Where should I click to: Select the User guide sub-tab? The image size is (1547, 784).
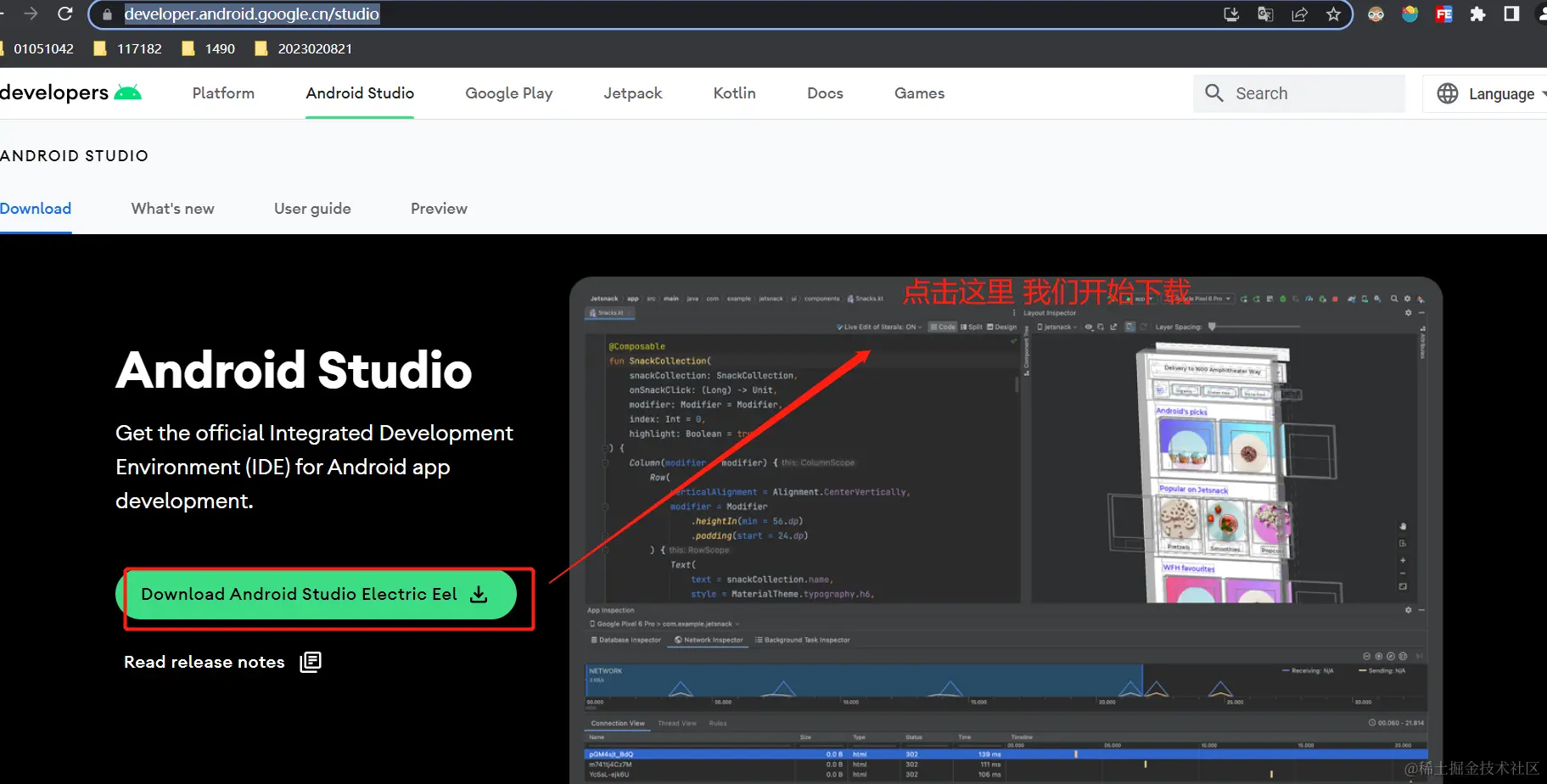click(312, 209)
